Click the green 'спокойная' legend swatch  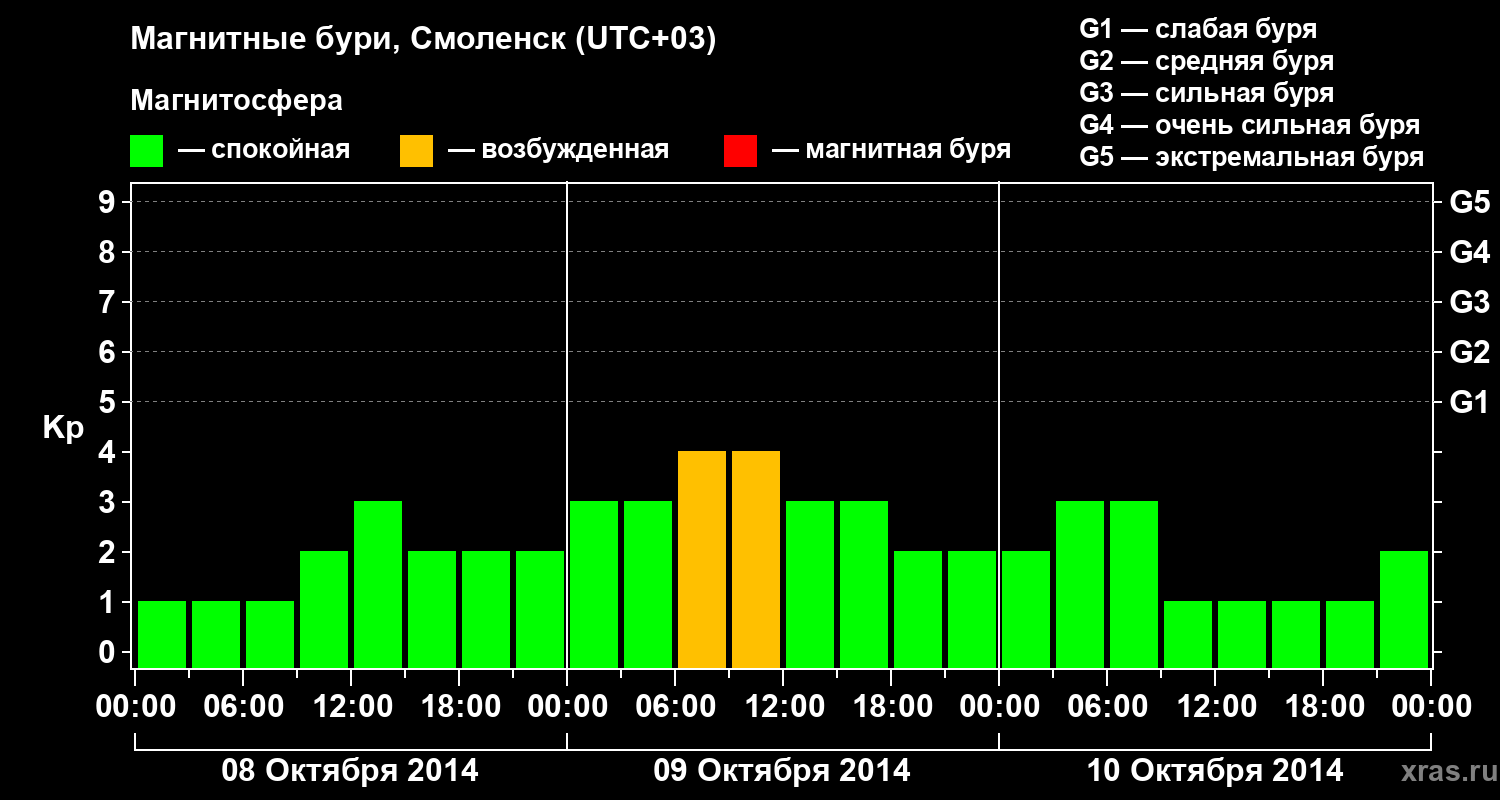point(146,151)
